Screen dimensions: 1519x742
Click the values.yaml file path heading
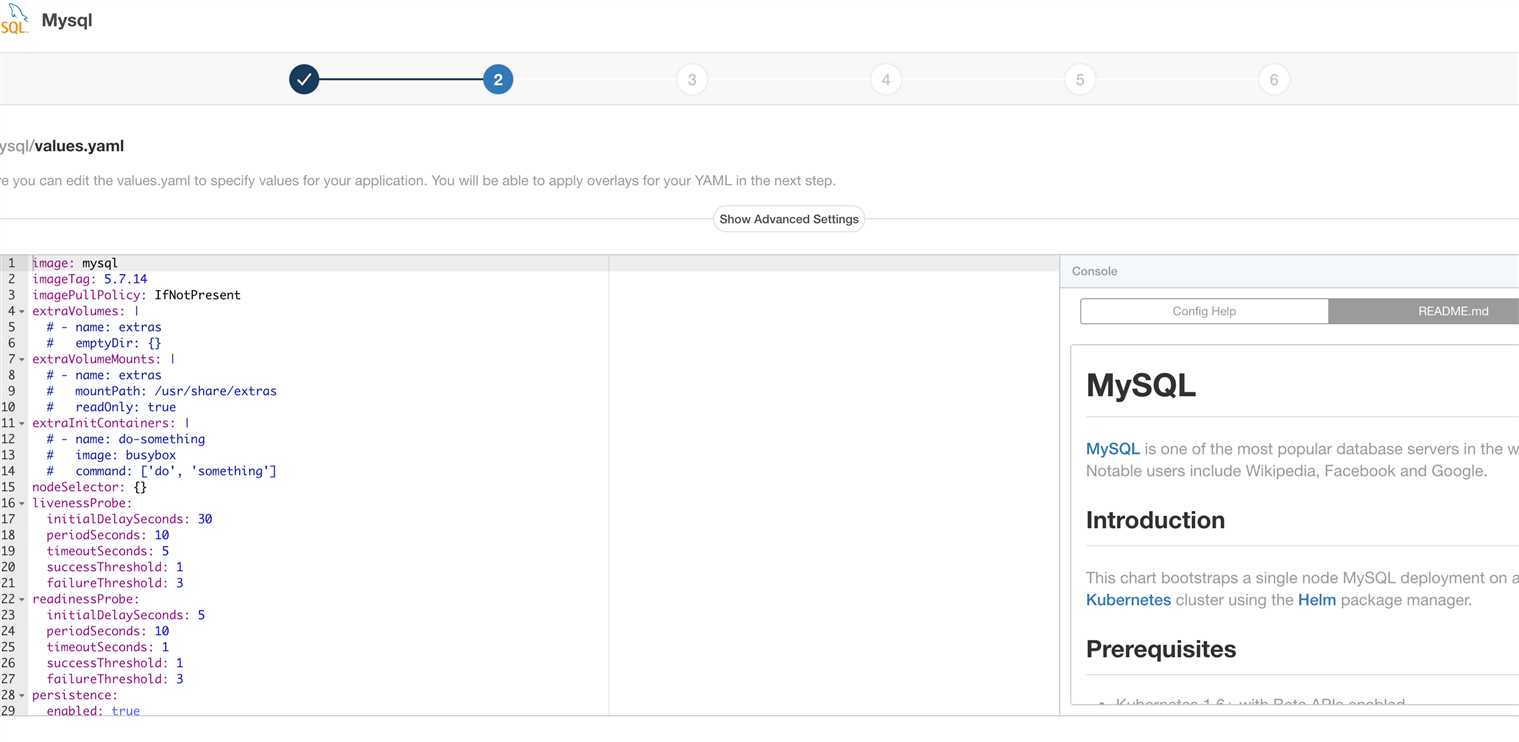62,146
